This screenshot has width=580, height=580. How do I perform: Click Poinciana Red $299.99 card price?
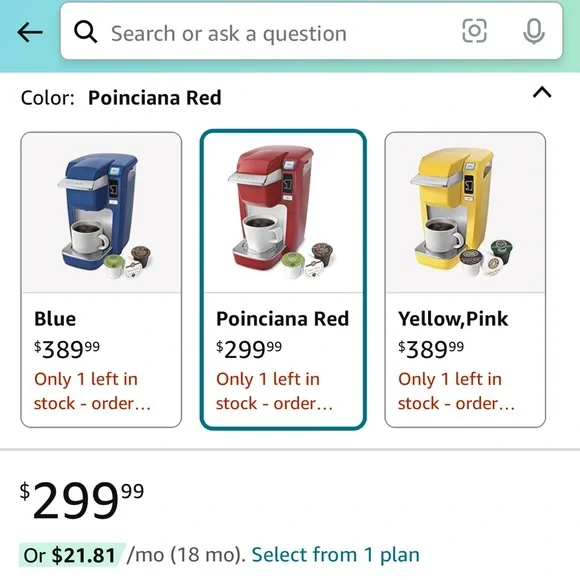click(x=249, y=349)
